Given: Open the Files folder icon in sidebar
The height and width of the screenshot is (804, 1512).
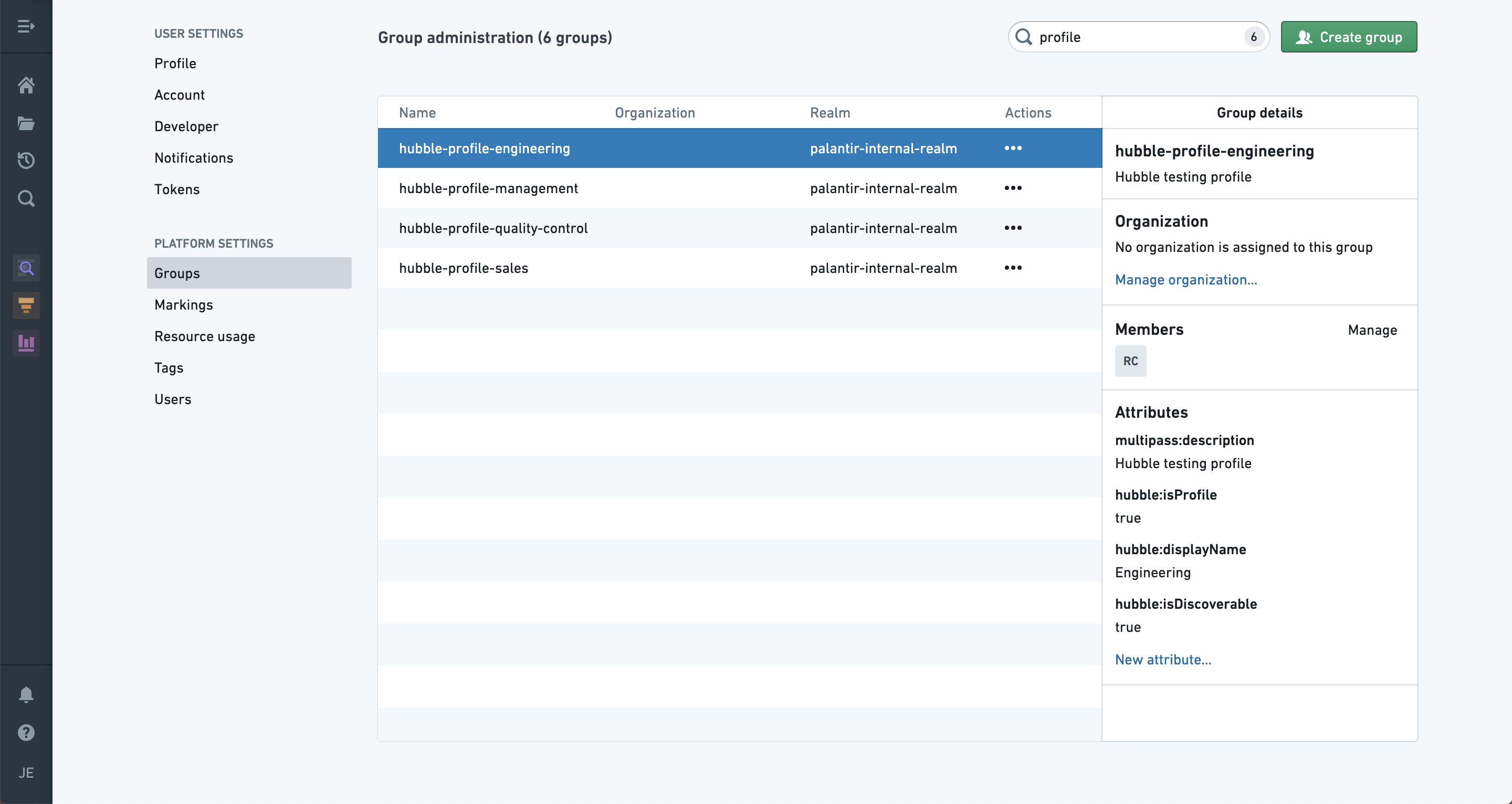Looking at the screenshot, I should [26, 123].
